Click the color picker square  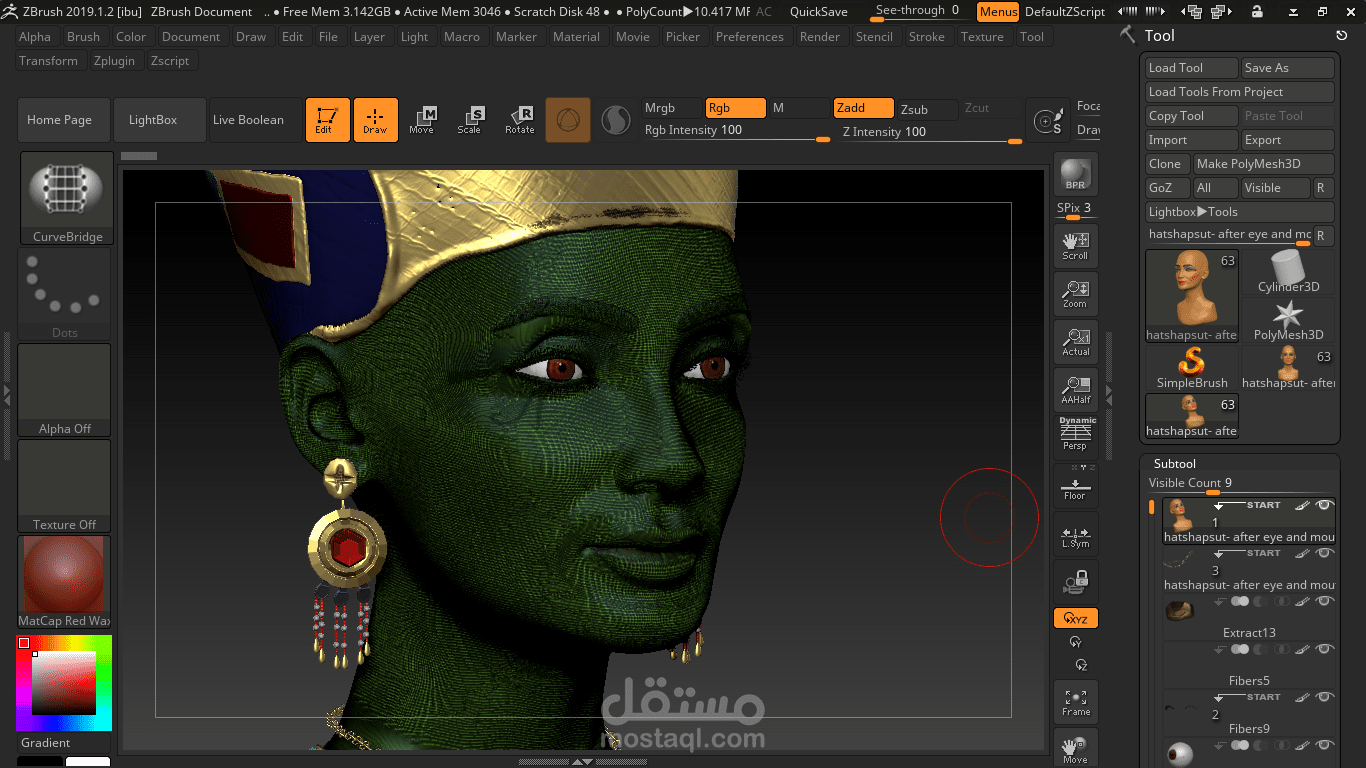64,683
